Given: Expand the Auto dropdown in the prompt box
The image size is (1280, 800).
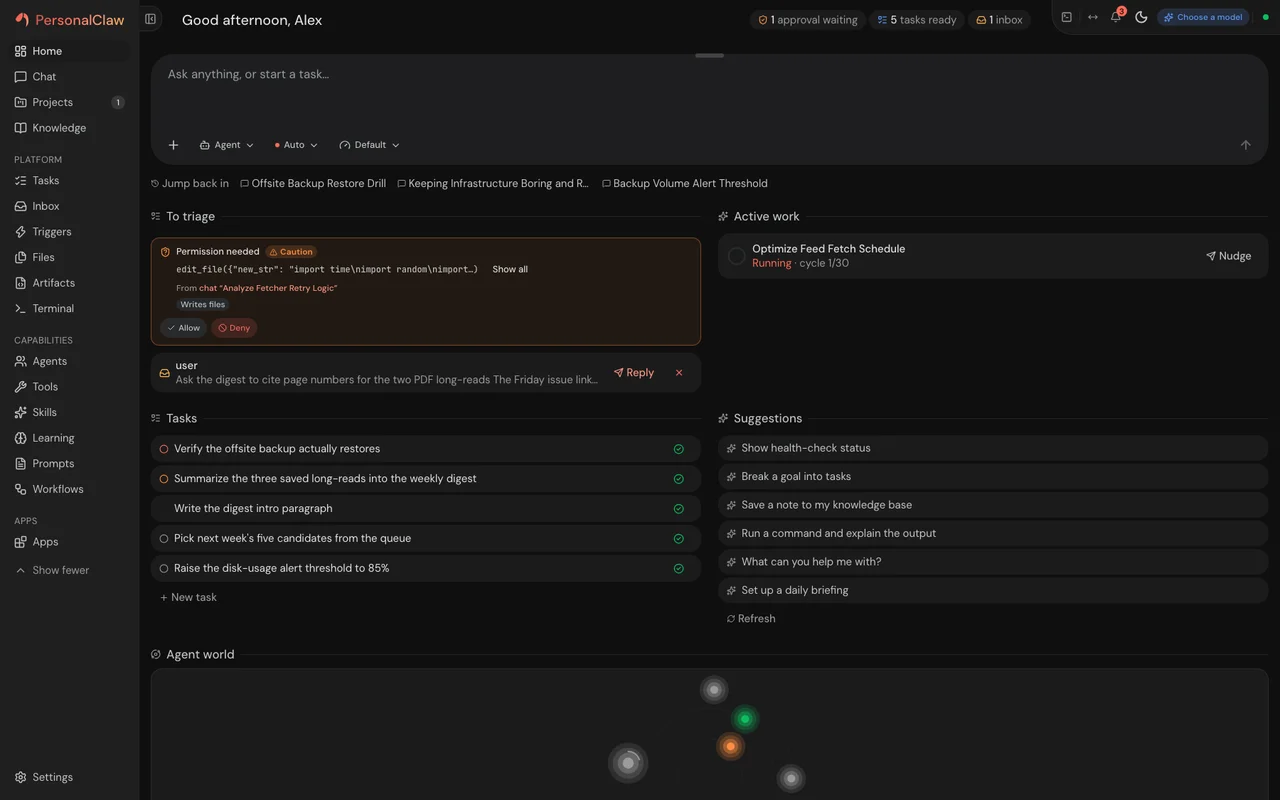Looking at the screenshot, I should point(296,145).
